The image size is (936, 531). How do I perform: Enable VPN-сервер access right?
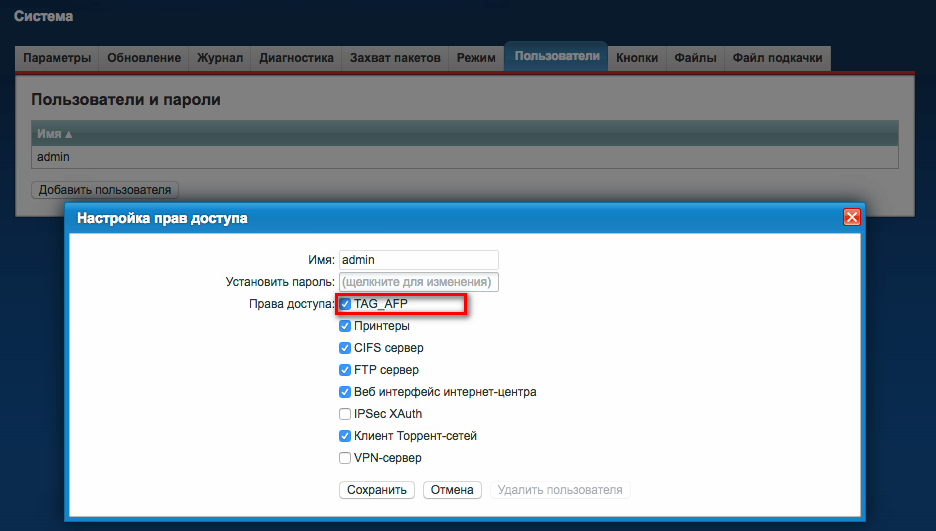[x=345, y=458]
